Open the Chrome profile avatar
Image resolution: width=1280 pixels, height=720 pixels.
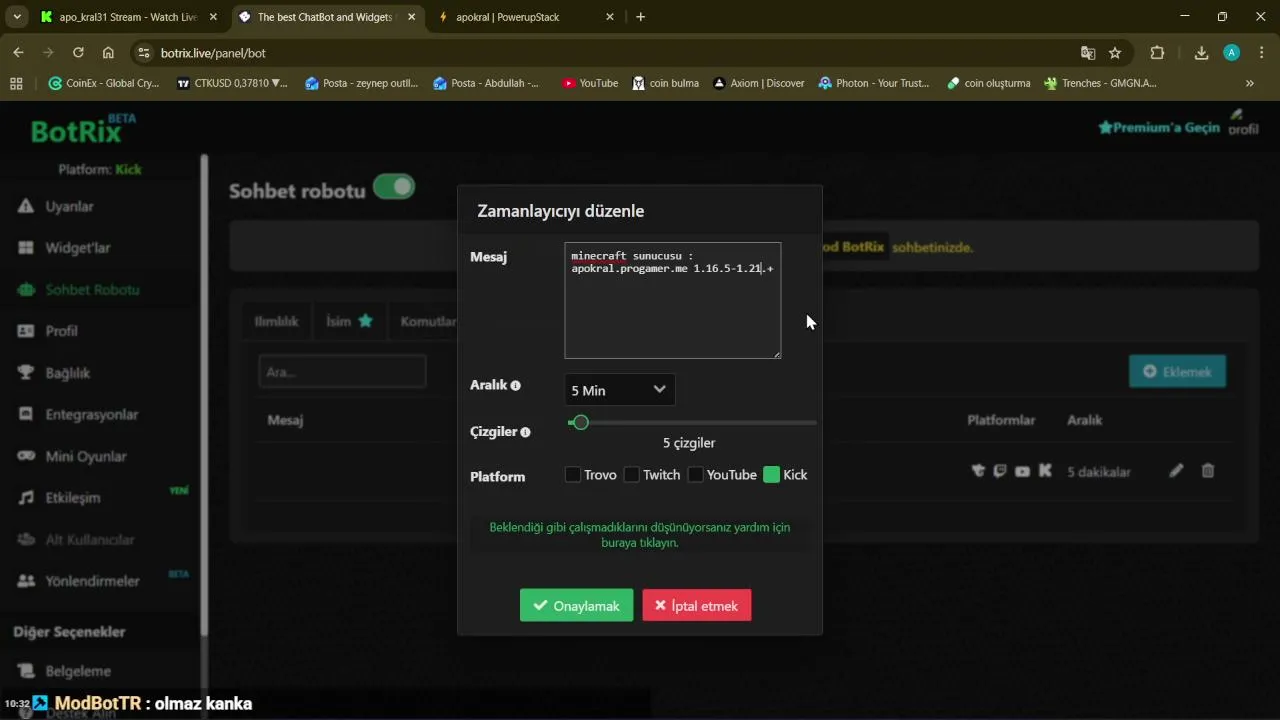(x=1232, y=53)
